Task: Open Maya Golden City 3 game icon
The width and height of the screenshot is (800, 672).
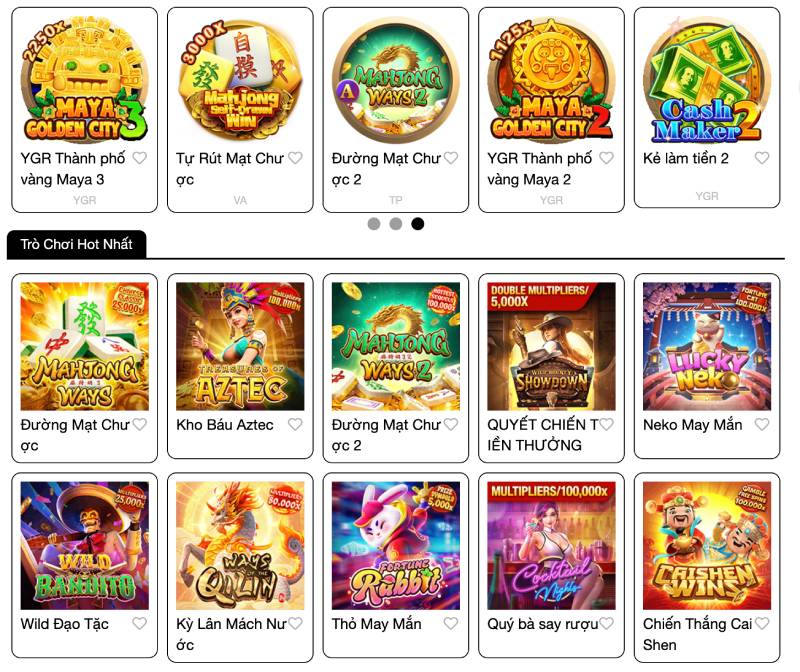Action: (x=85, y=79)
